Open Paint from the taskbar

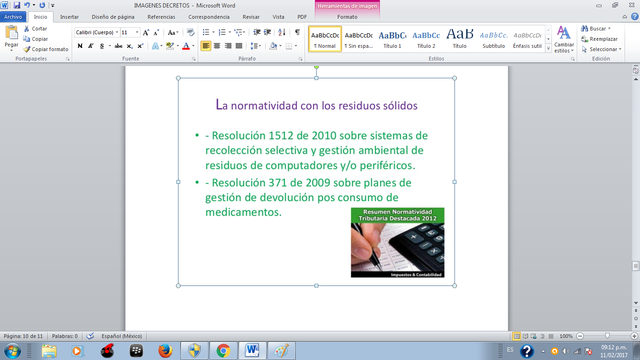coord(281,351)
